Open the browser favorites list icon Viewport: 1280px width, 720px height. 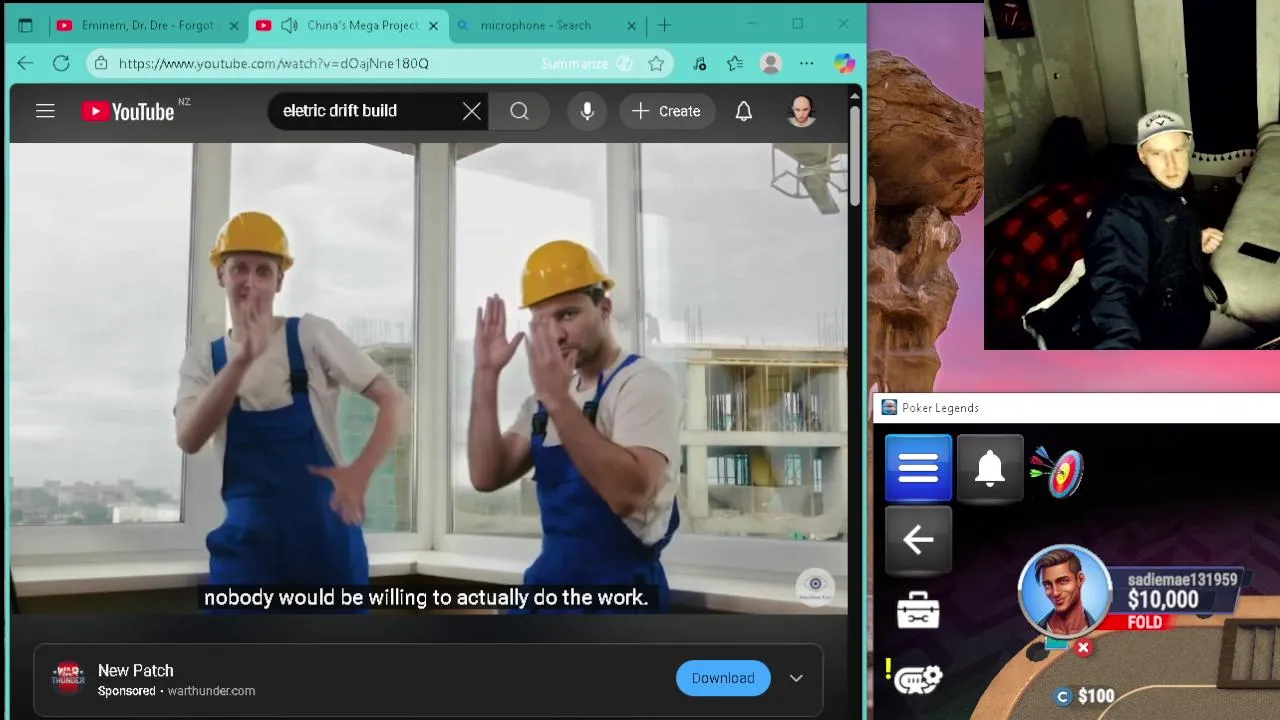tap(735, 63)
